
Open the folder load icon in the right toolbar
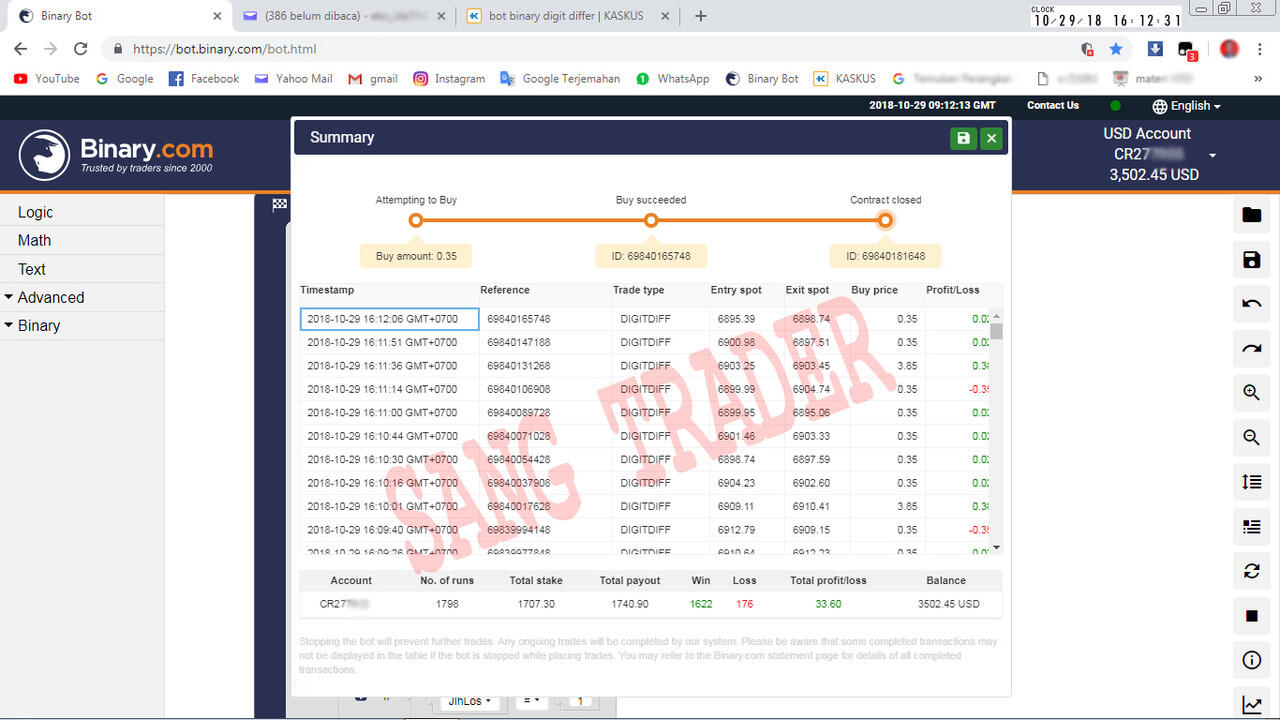tap(1251, 215)
